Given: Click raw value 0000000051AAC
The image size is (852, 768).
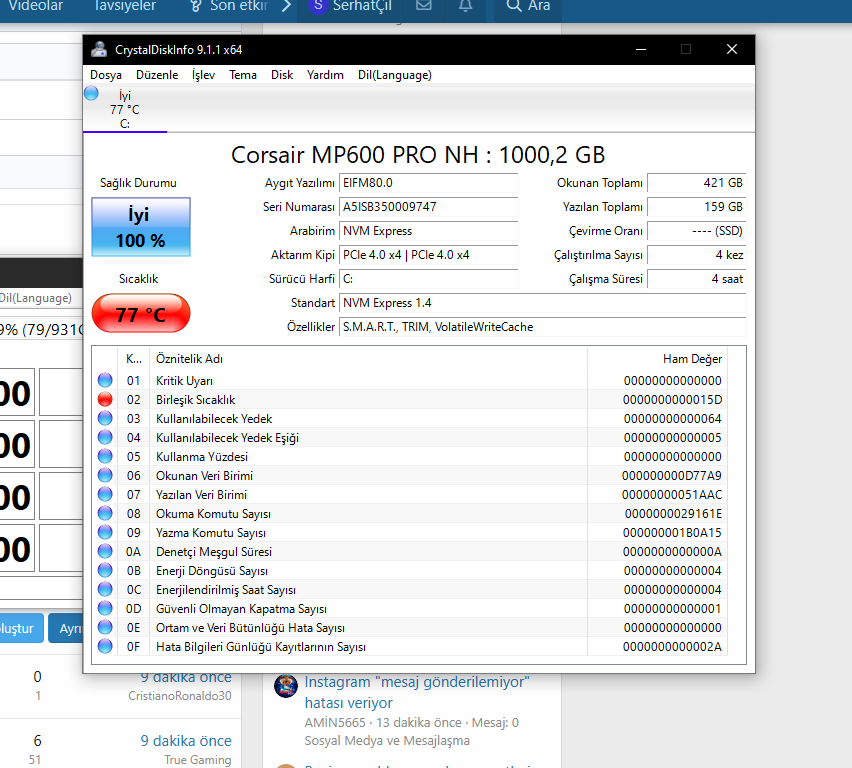Looking at the screenshot, I should tap(672, 495).
